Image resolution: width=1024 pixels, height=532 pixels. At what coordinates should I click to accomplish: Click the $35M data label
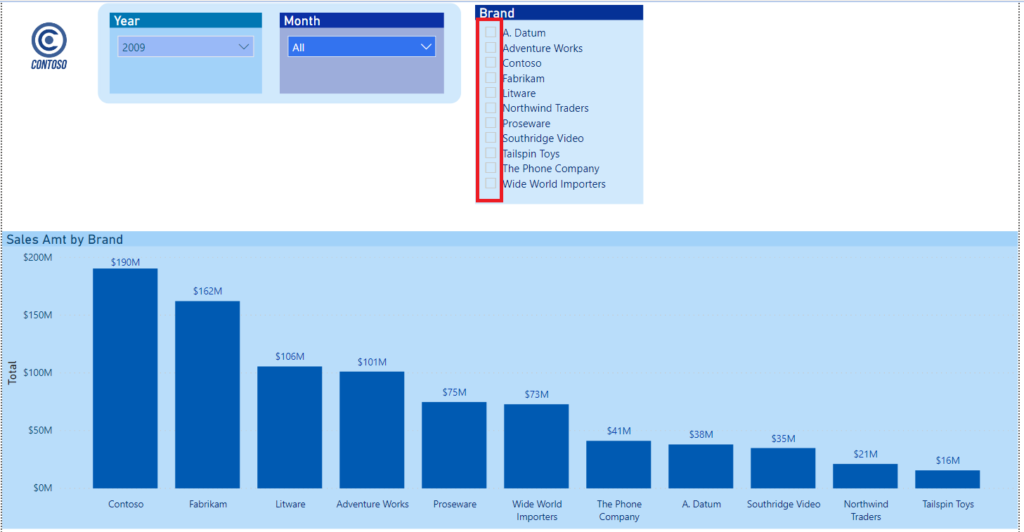[784, 439]
